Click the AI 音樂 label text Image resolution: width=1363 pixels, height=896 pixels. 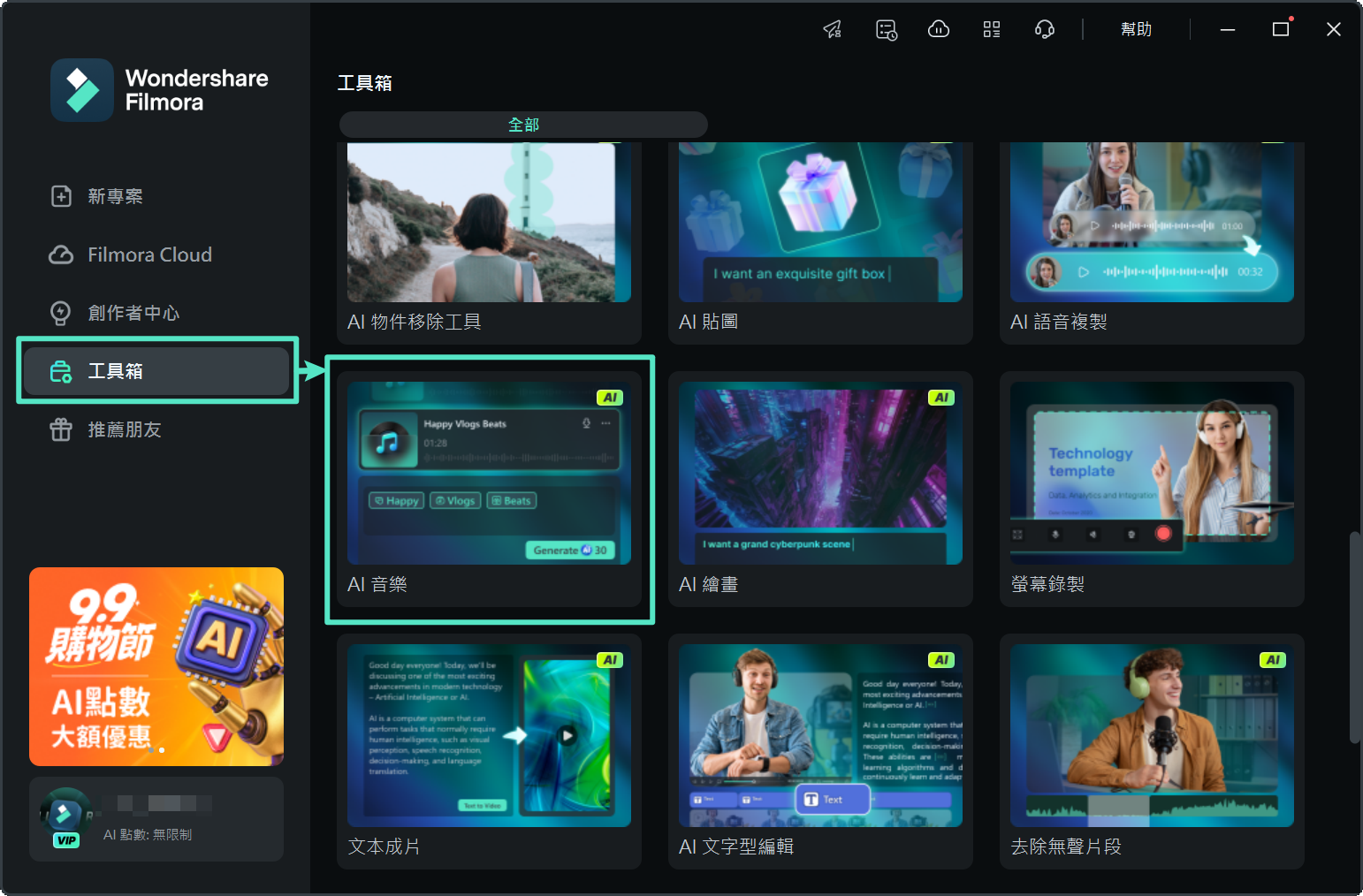click(x=377, y=584)
